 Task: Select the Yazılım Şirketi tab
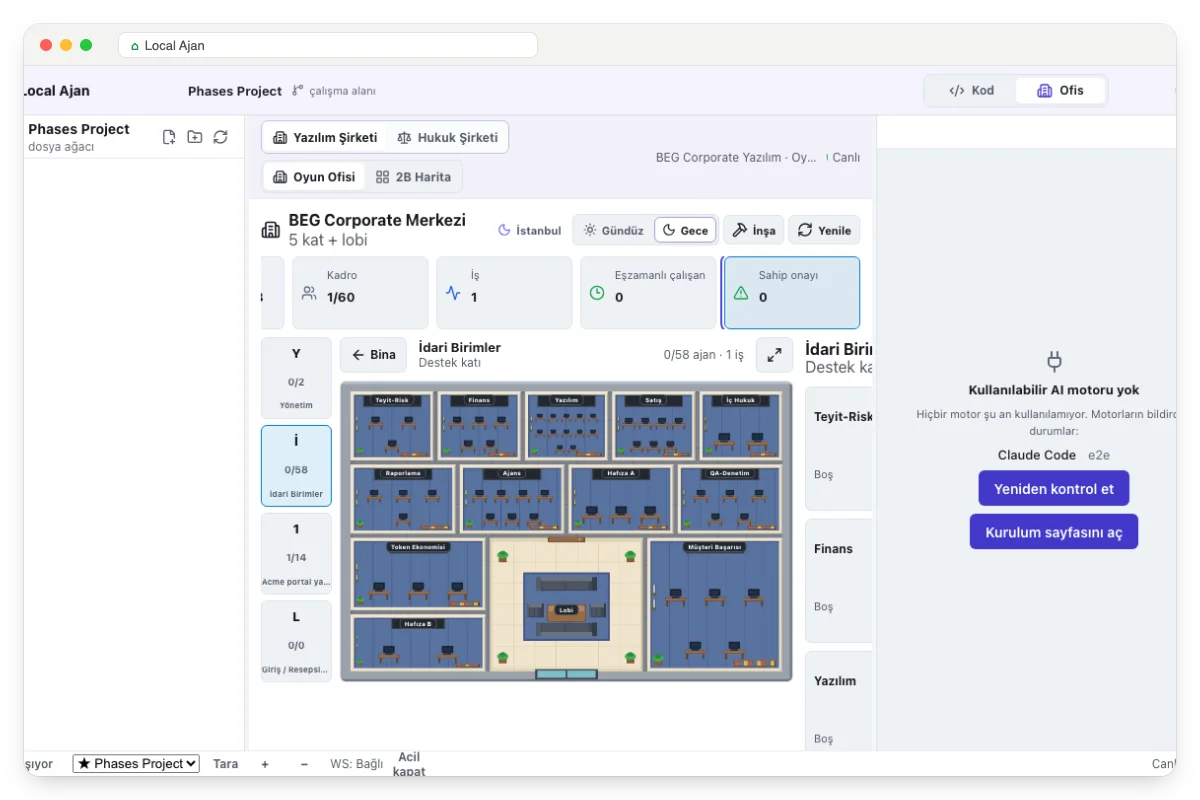tap(325, 138)
